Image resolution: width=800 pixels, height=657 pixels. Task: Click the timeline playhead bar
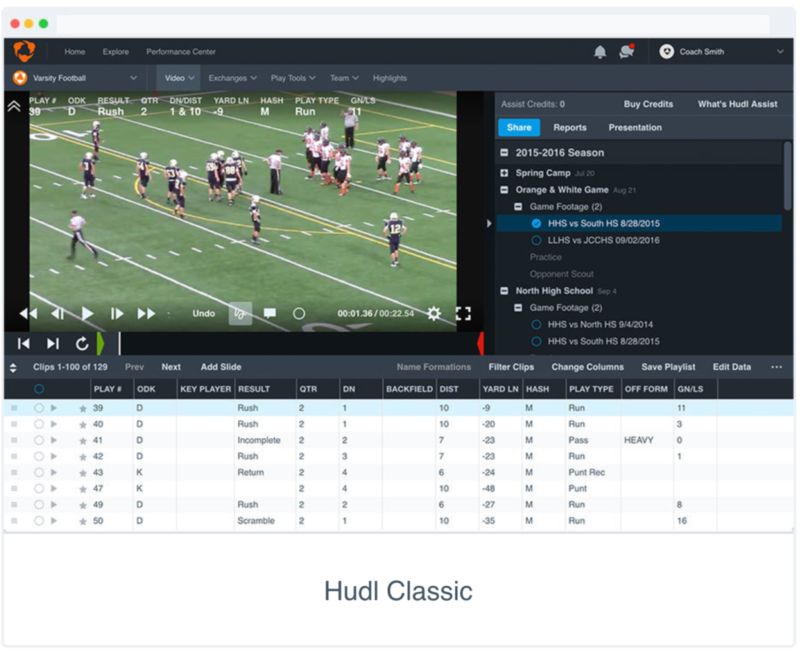pos(120,343)
